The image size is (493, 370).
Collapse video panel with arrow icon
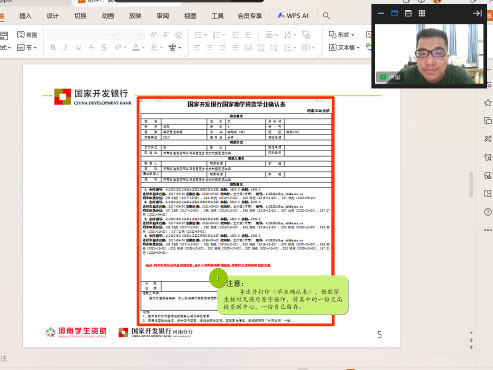[477, 13]
